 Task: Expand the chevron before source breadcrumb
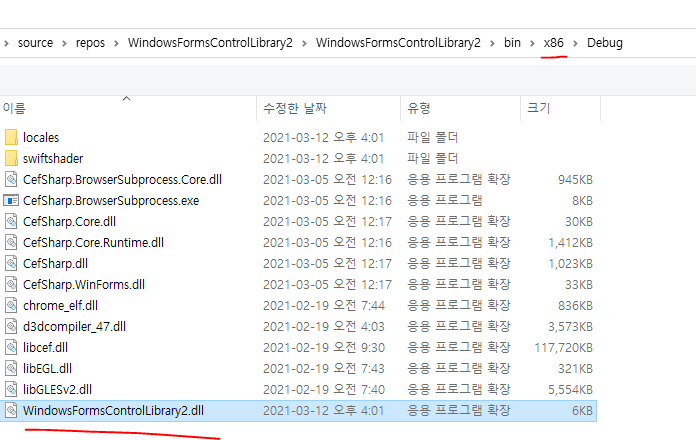pyautogui.click(x=6, y=44)
